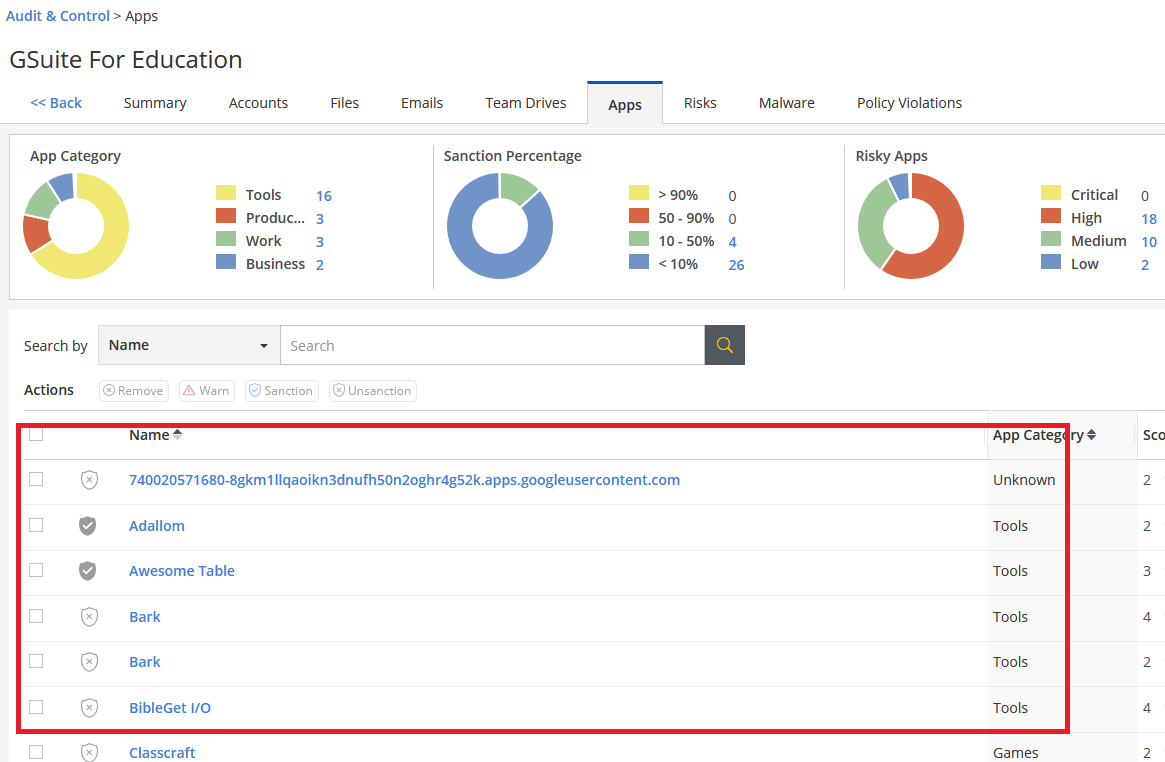Switch to the Risks tab

[x=700, y=103]
